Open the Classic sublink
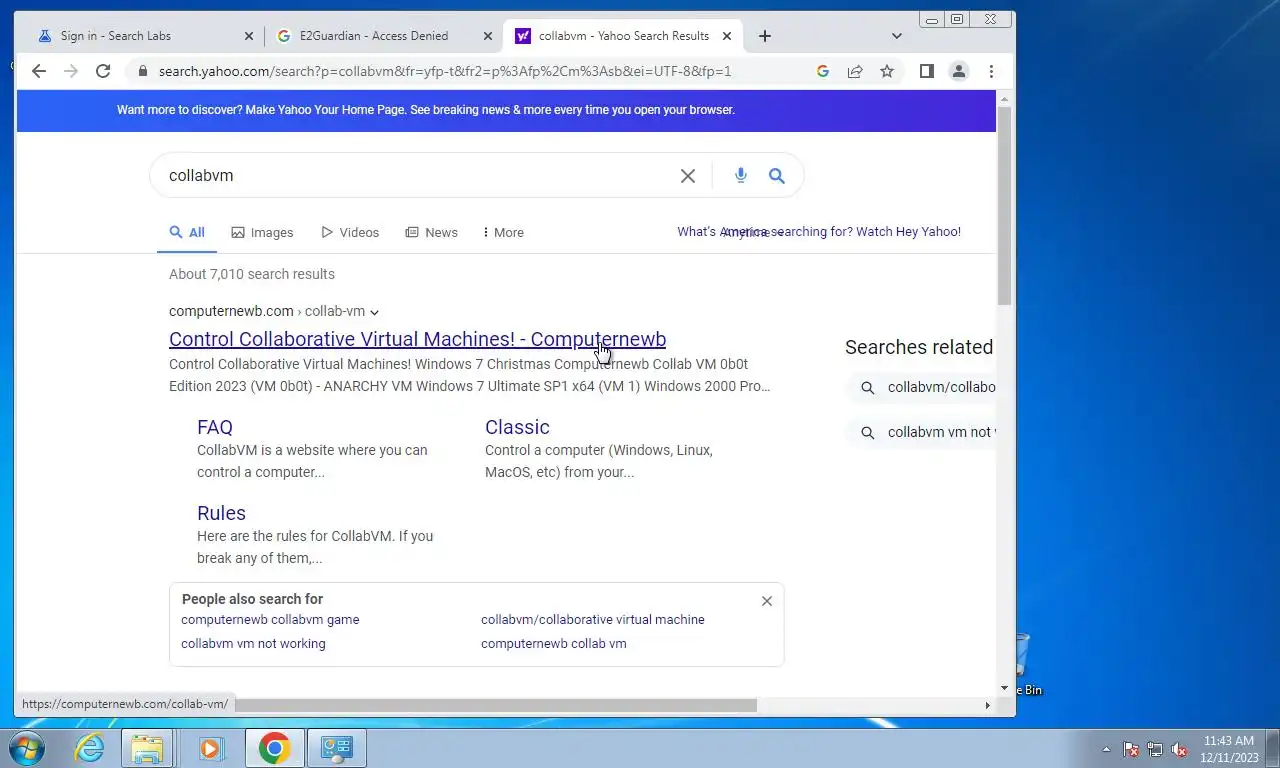Image resolution: width=1280 pixels, height=768 pixels. tap(517, 427)
